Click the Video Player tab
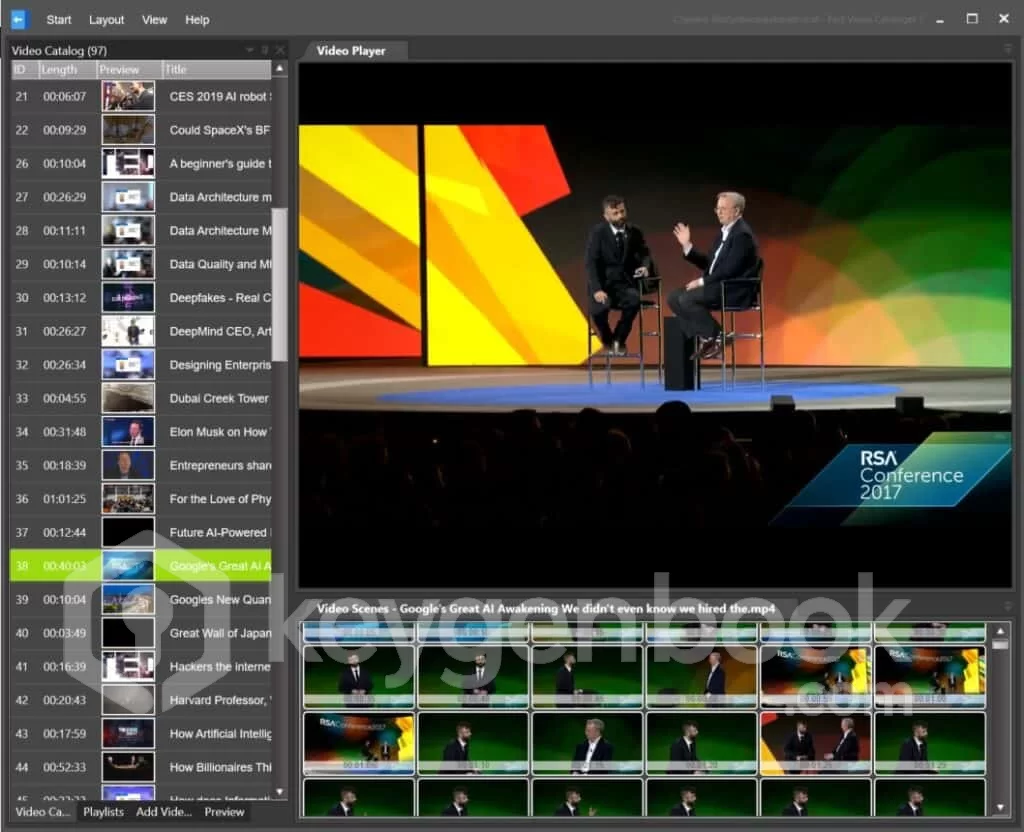This screenshot has width=1024, height=832. pos(351,50)
